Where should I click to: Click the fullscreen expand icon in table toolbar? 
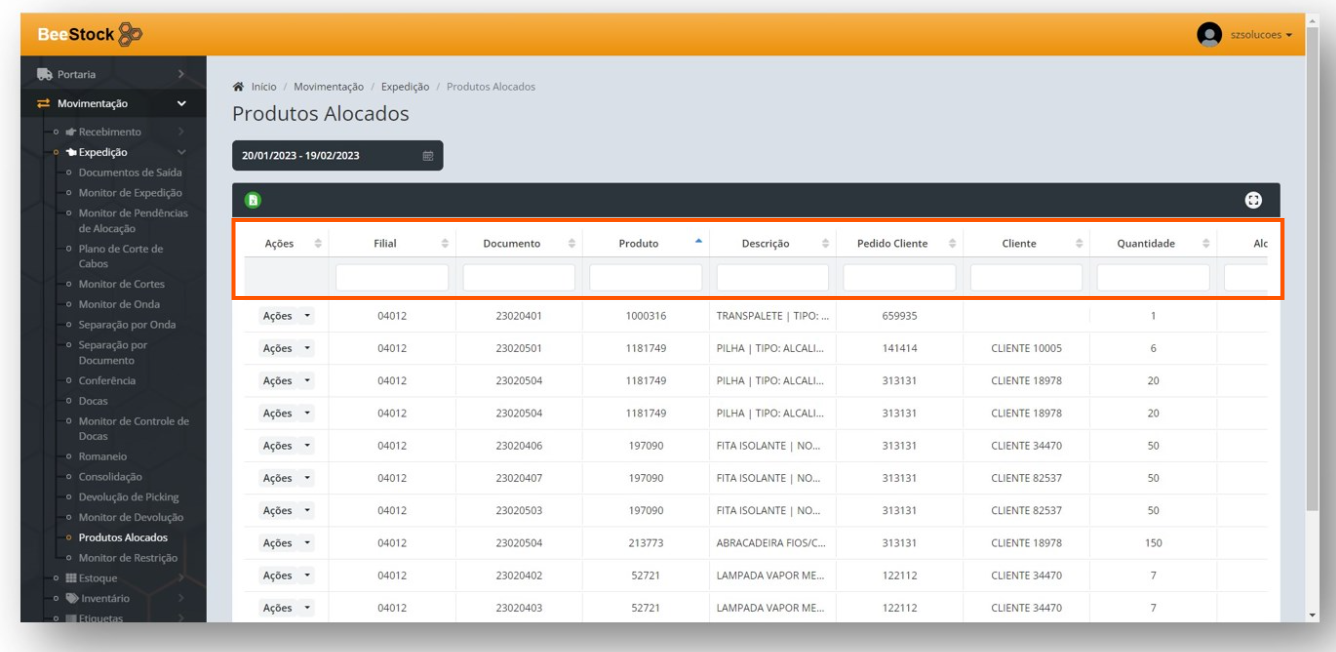click(x=1251, y=200)
